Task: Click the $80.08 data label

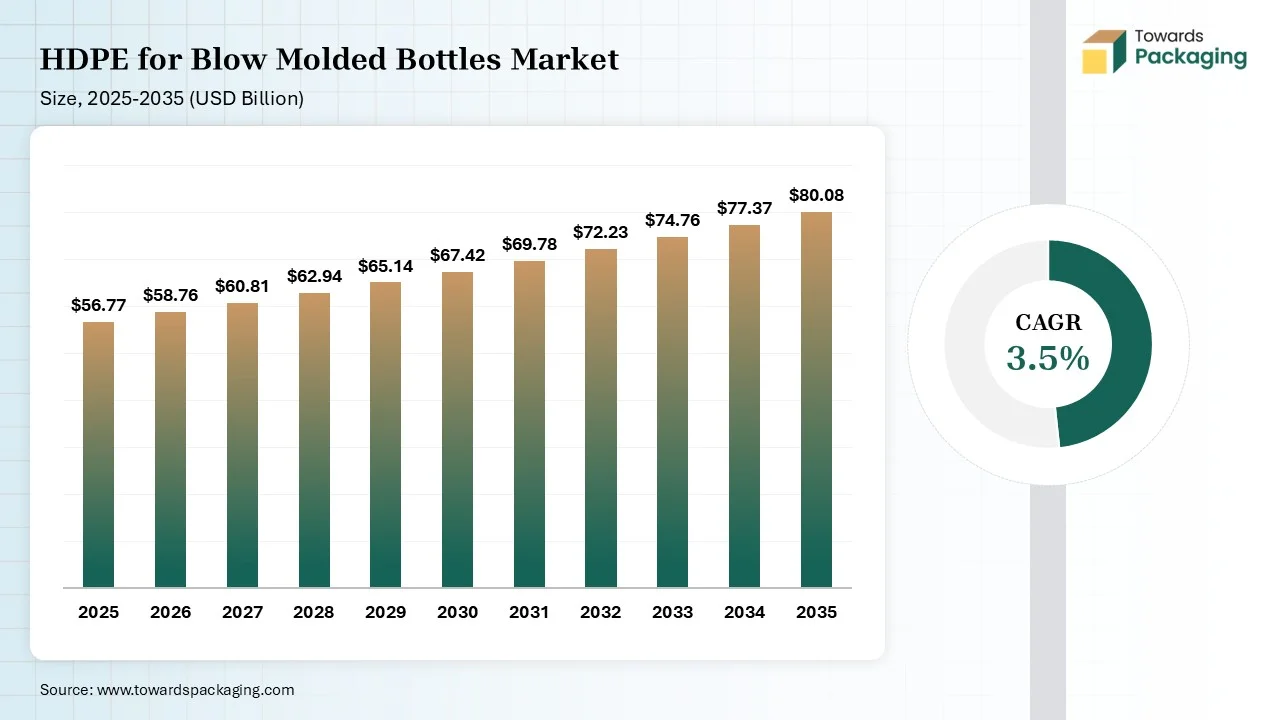Action: (x=816, y=195)
